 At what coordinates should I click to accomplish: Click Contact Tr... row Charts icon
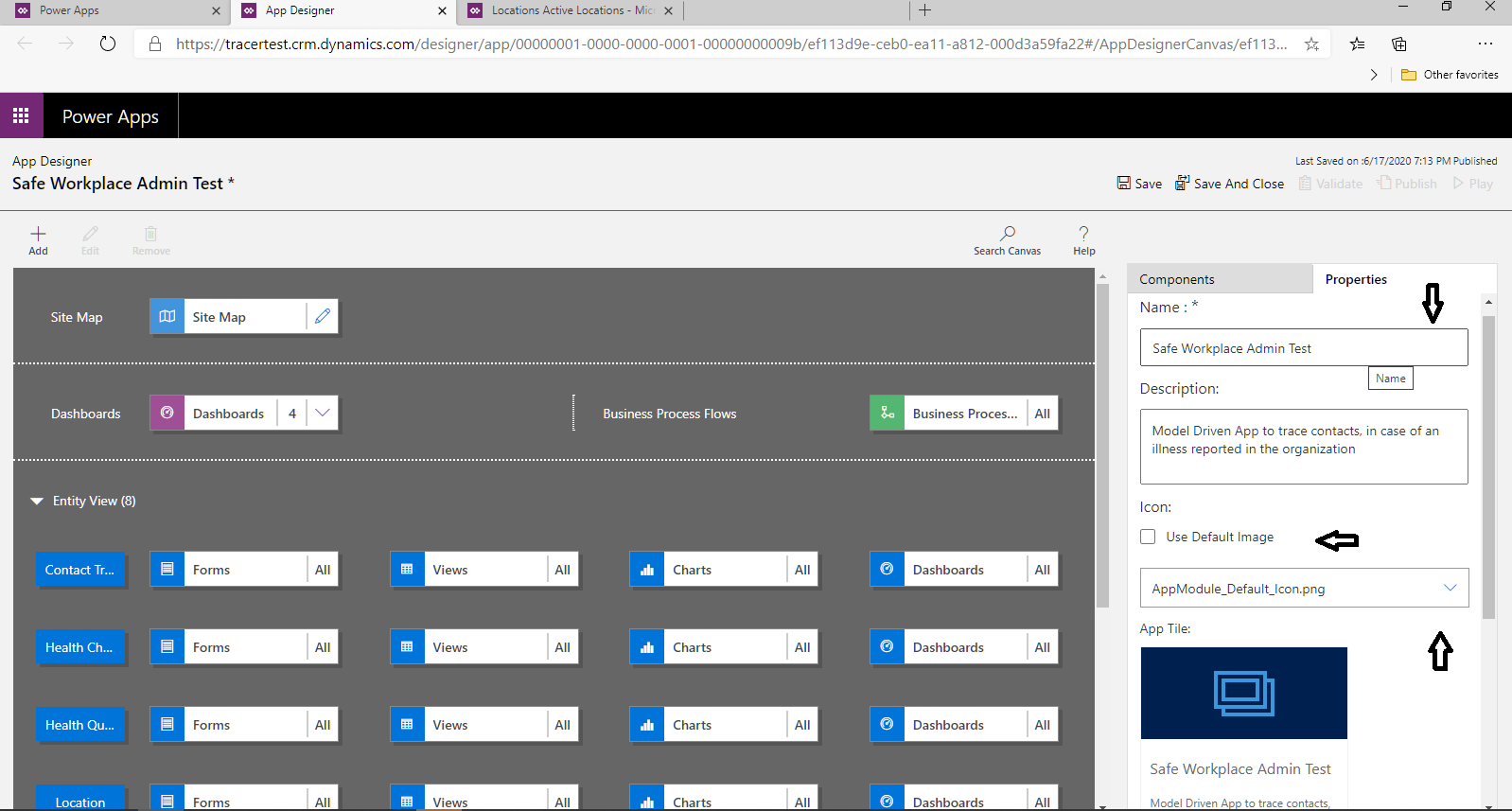[647, 569]
